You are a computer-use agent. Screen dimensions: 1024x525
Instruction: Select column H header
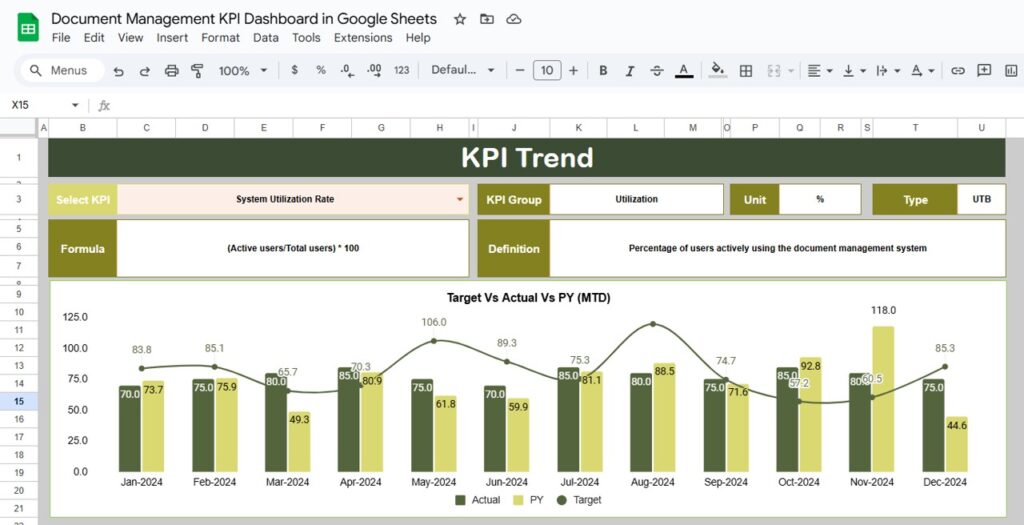(x=440, y=128)
